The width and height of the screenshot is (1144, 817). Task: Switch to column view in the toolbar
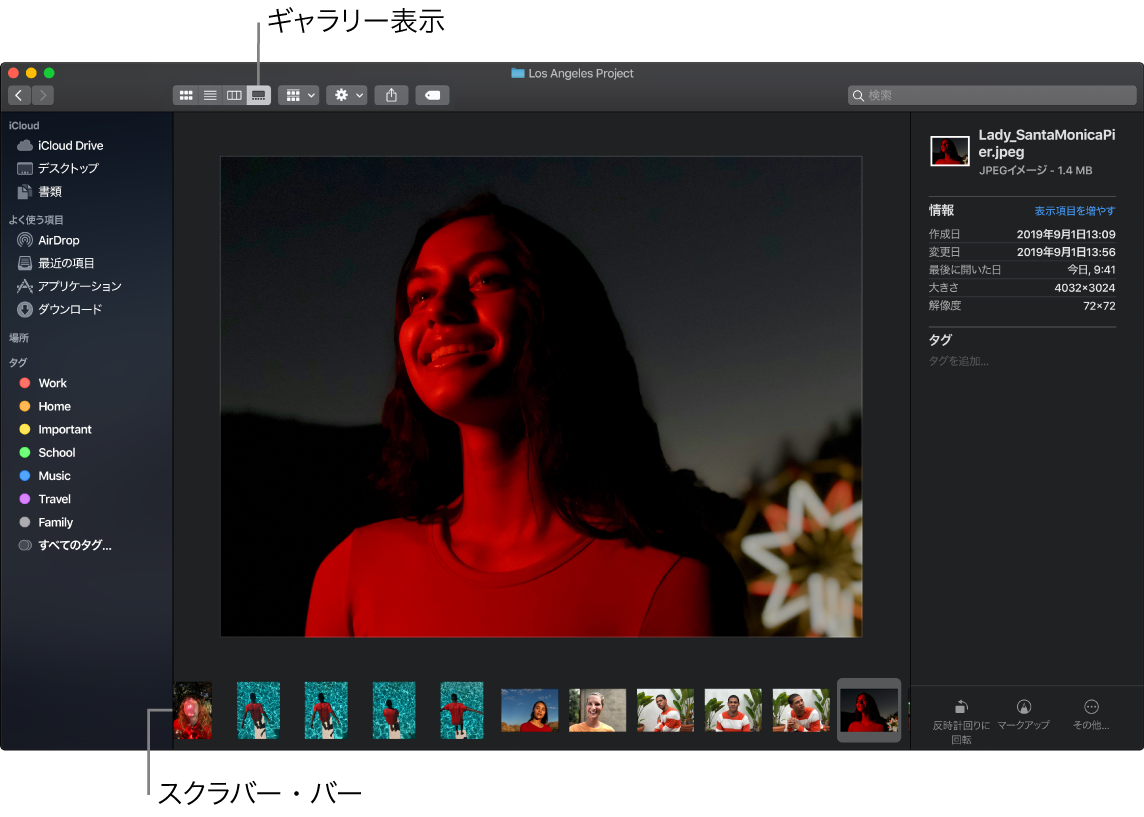point(233,94)
